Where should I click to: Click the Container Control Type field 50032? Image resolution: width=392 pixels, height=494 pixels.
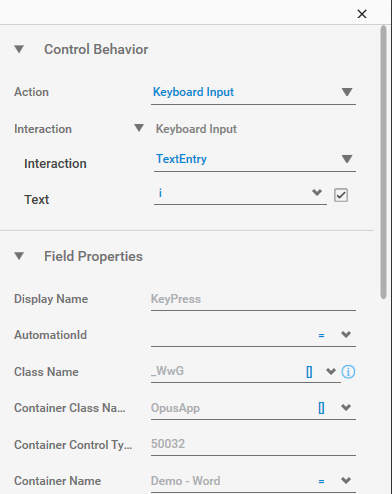click(x=253, y=444)
